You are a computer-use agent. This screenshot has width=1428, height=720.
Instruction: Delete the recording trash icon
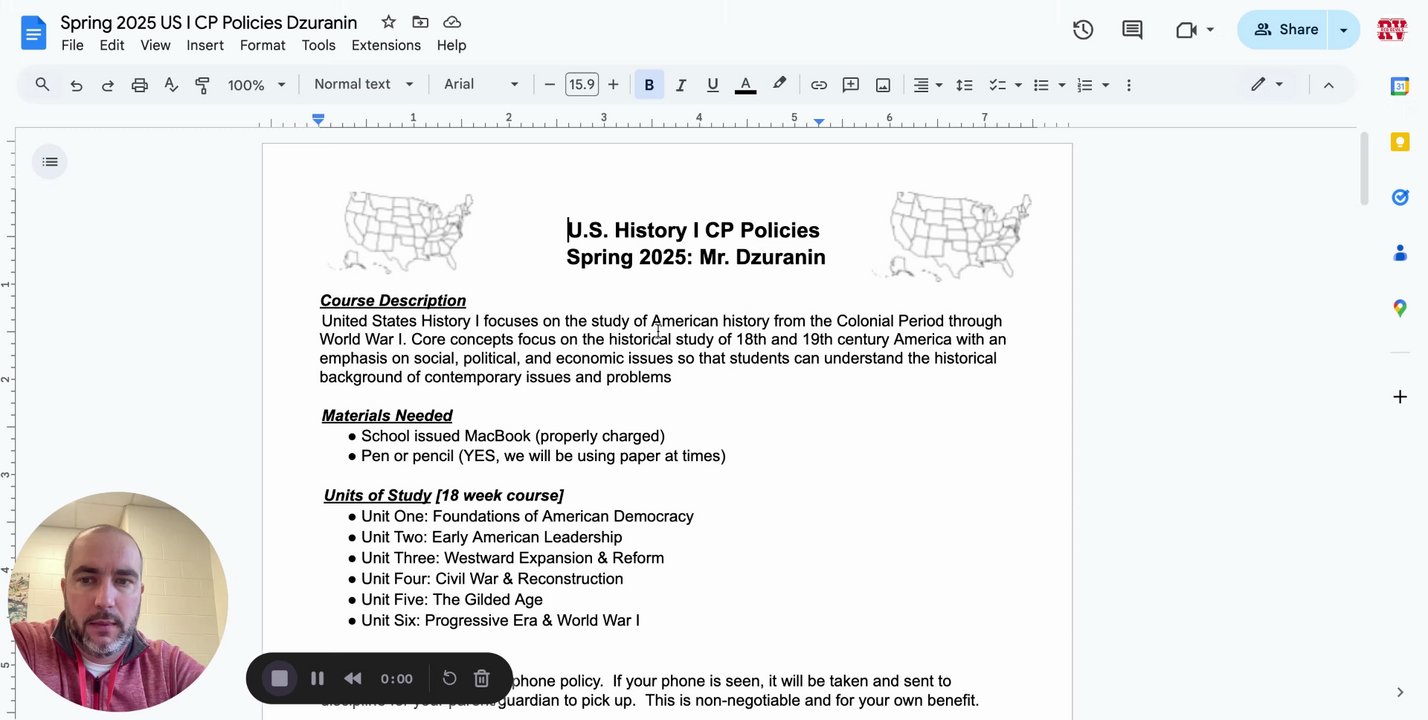[481, 679]
